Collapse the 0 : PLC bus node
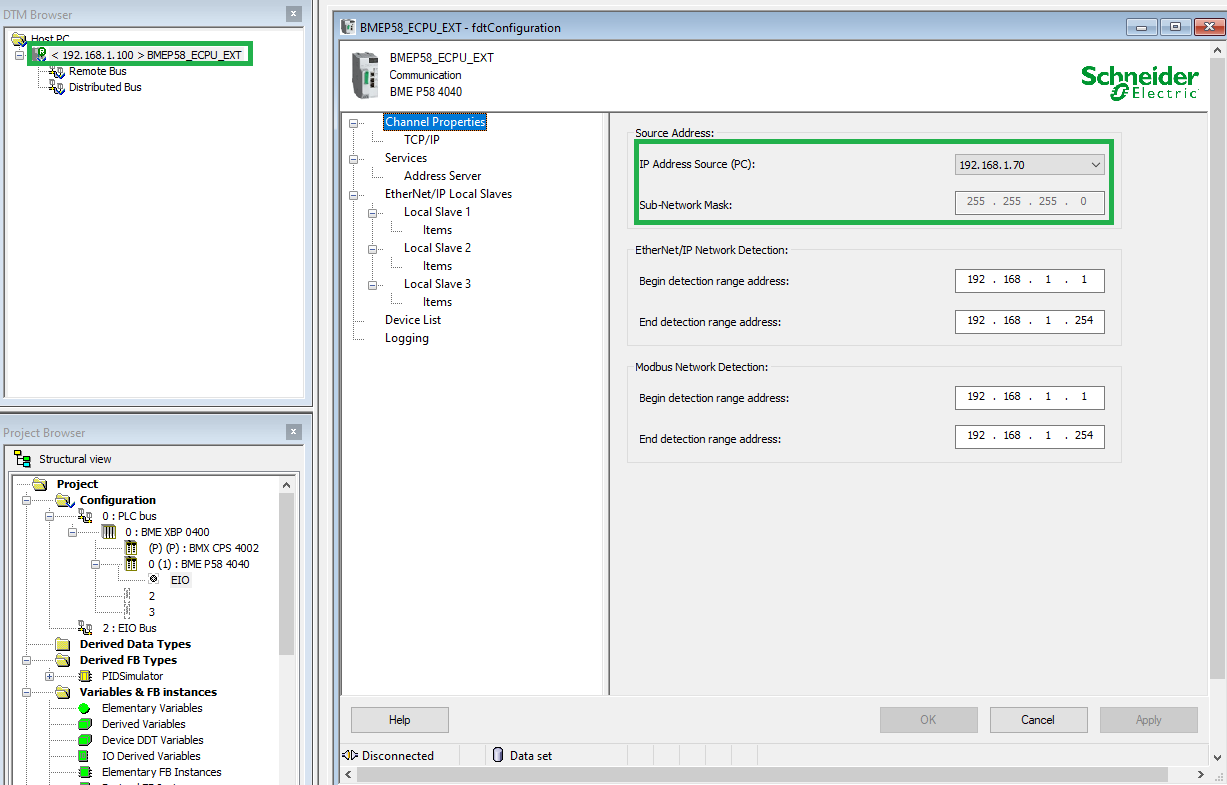 coord(49,517)
